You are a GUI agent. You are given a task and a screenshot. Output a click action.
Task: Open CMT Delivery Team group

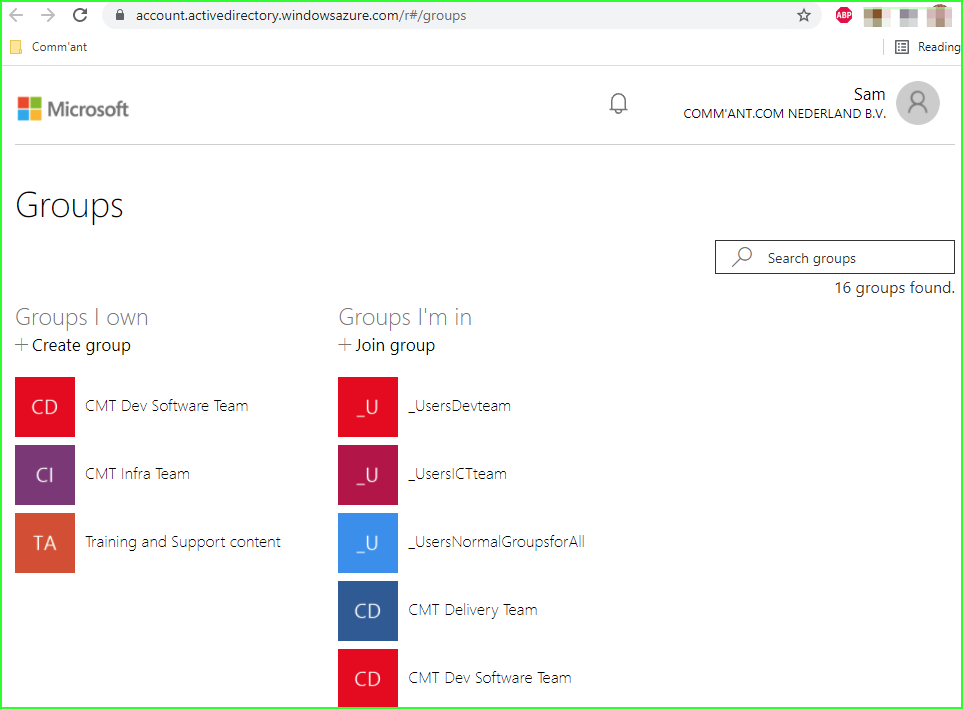(473, 610)
